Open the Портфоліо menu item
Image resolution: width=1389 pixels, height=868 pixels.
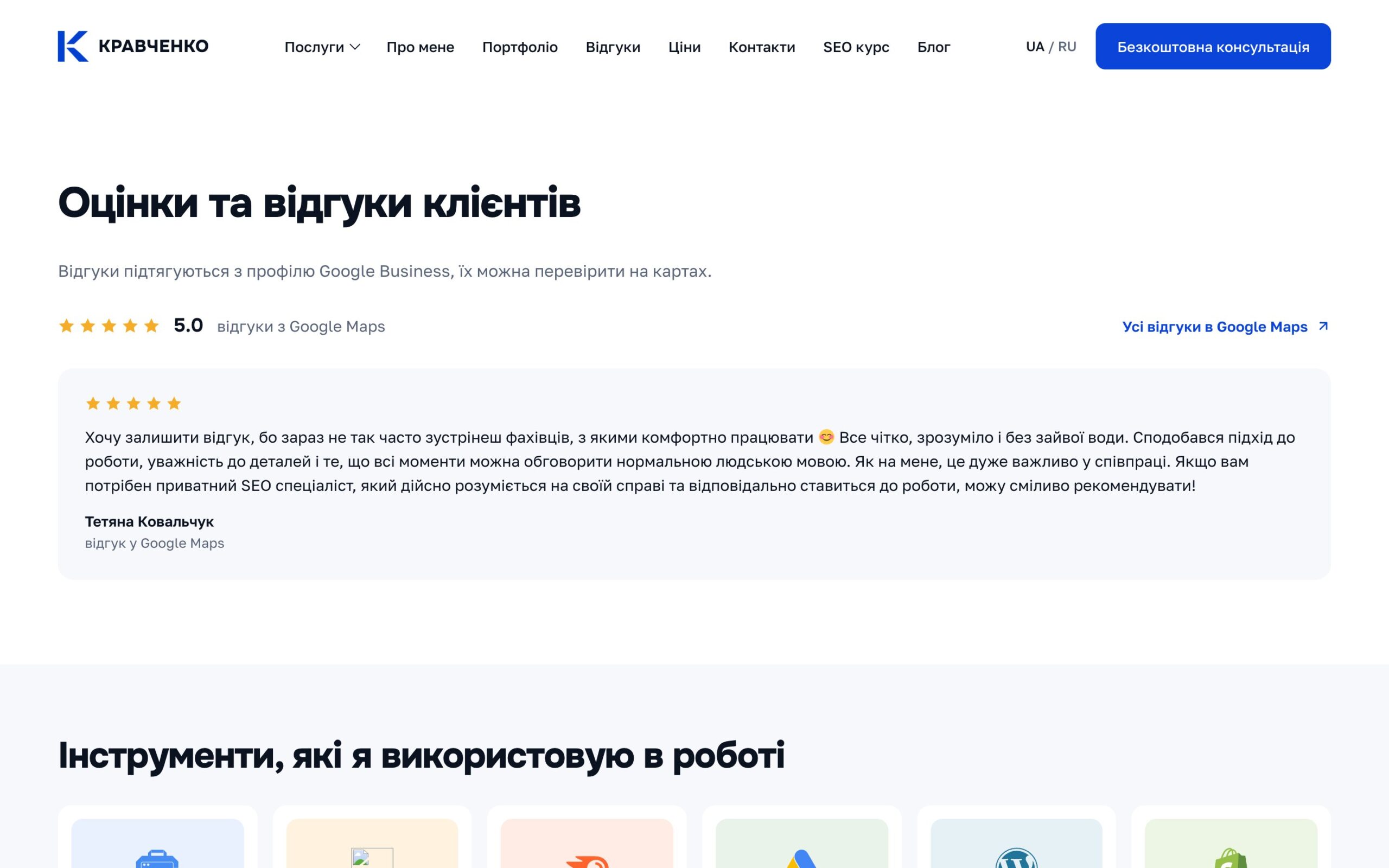tap(520, 47)
